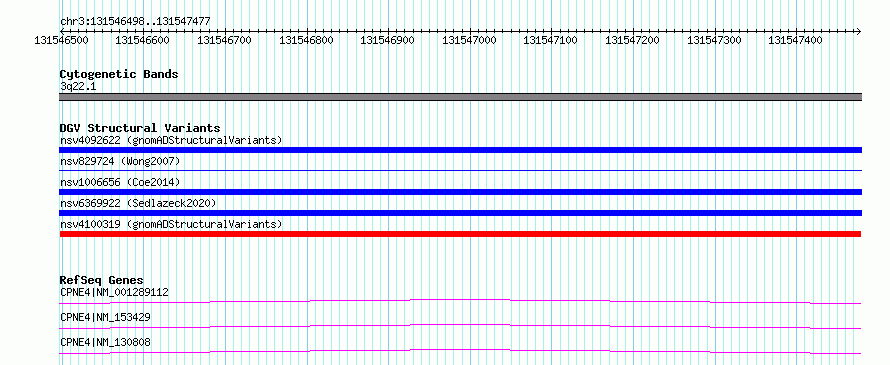Select the magenta line under CPNE4|NM_130808
This screenshot has height=365, width=890.
[x=460, y=351]
